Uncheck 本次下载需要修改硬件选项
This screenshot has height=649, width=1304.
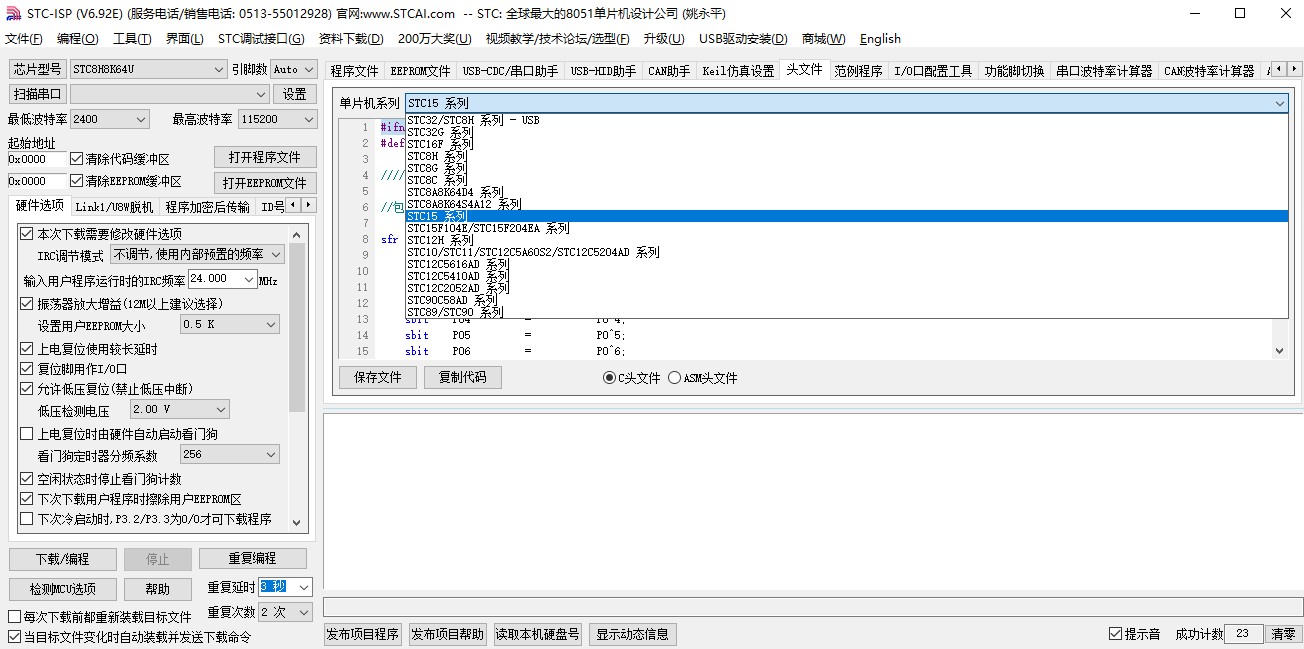pos(27,233)
